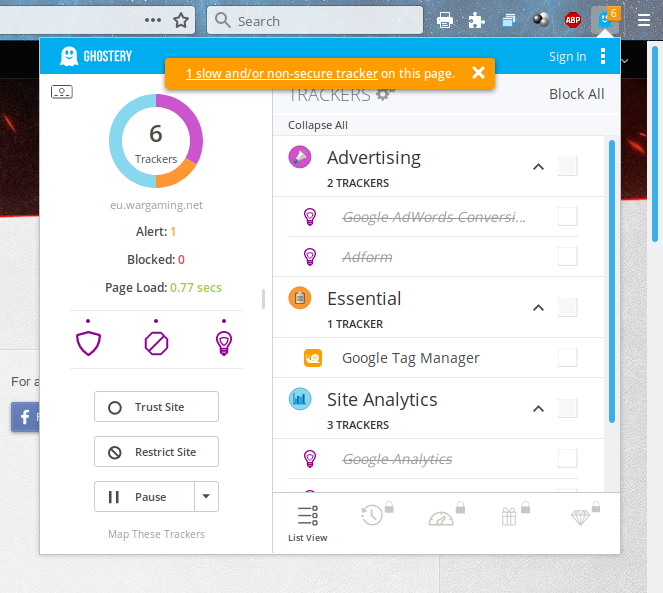Click Collapse All trackers
The image size is (663, 593).
(x=318, y=125)
